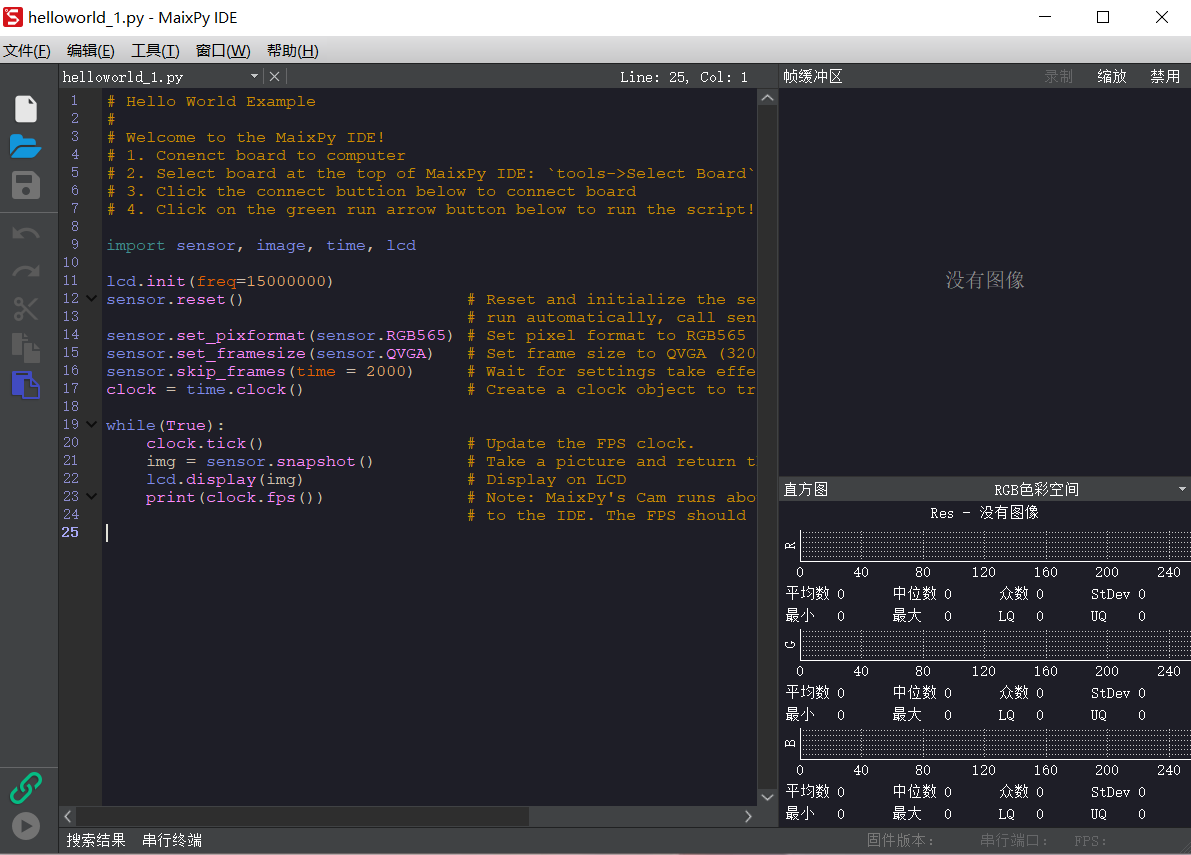Save the file with the floppy disk icon
Screen dimensions: 1191x855
[x=26, y=185]
